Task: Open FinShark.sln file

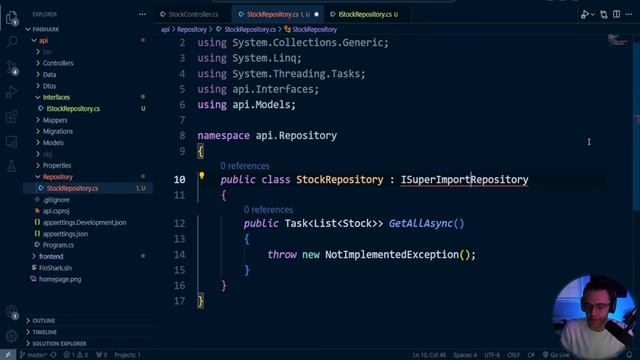Action: pyautogui.click(x=55, y=268)
